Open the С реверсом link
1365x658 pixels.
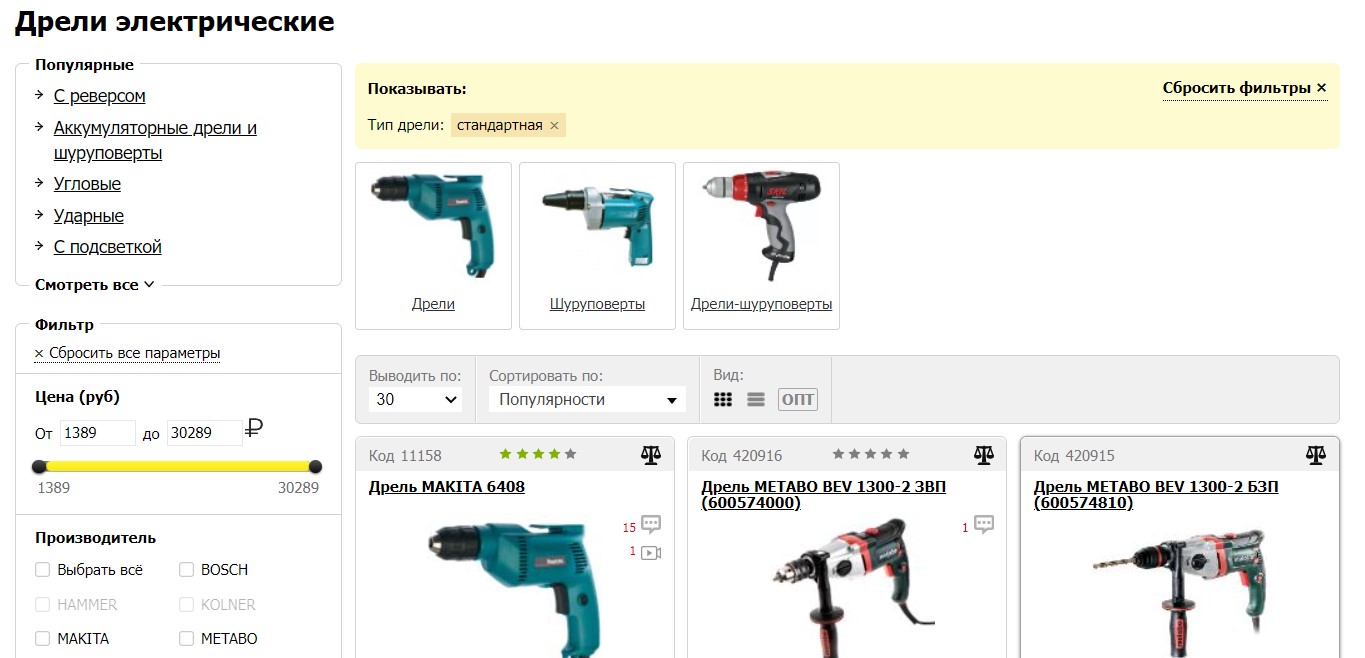tap(99, 96)
